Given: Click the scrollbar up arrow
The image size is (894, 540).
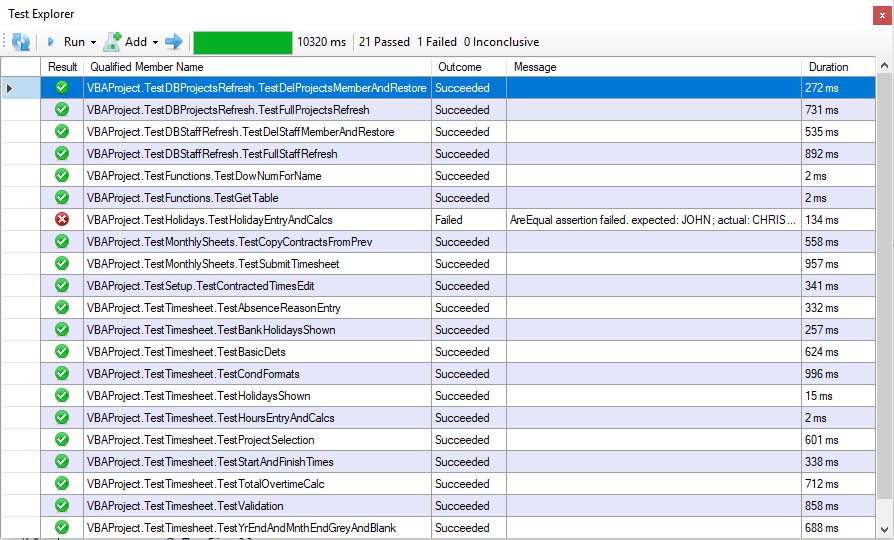Looking at the screenshot, I should (x=884, y=65).
